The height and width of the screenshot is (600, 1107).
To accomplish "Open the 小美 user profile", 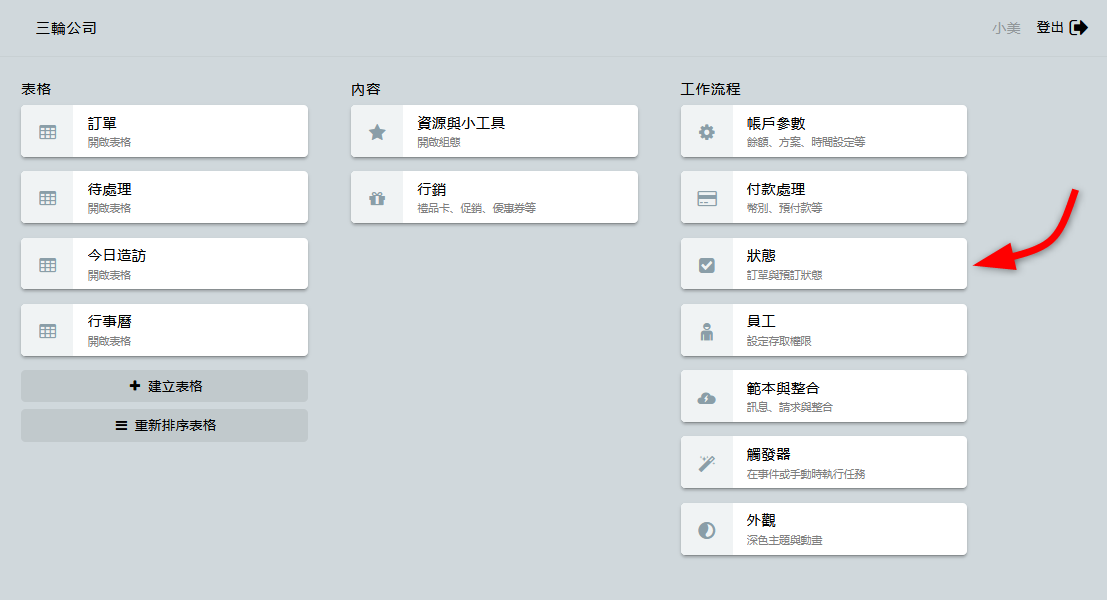I will (x=1006, y=28).
